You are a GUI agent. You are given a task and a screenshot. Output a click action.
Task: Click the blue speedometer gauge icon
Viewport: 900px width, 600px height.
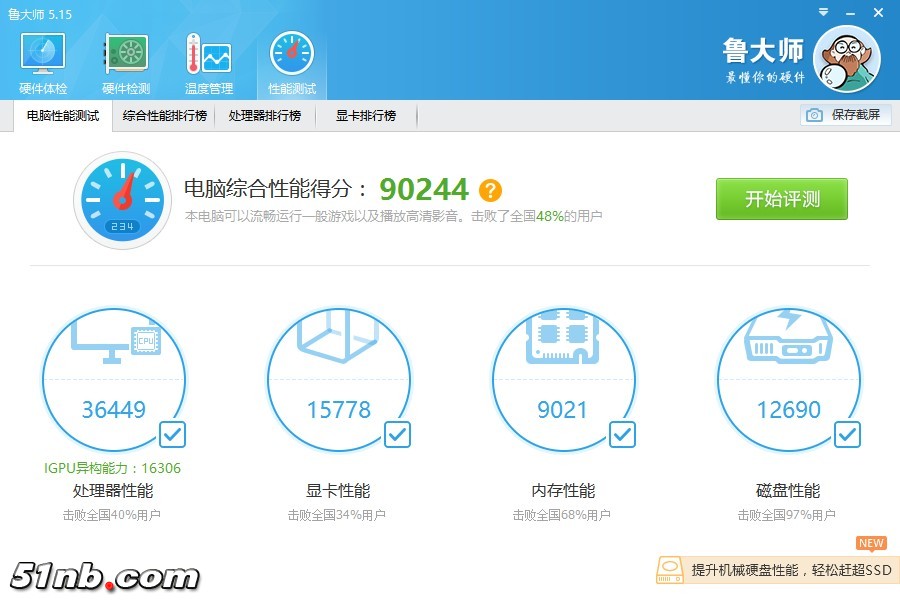[x=122, y=200]
